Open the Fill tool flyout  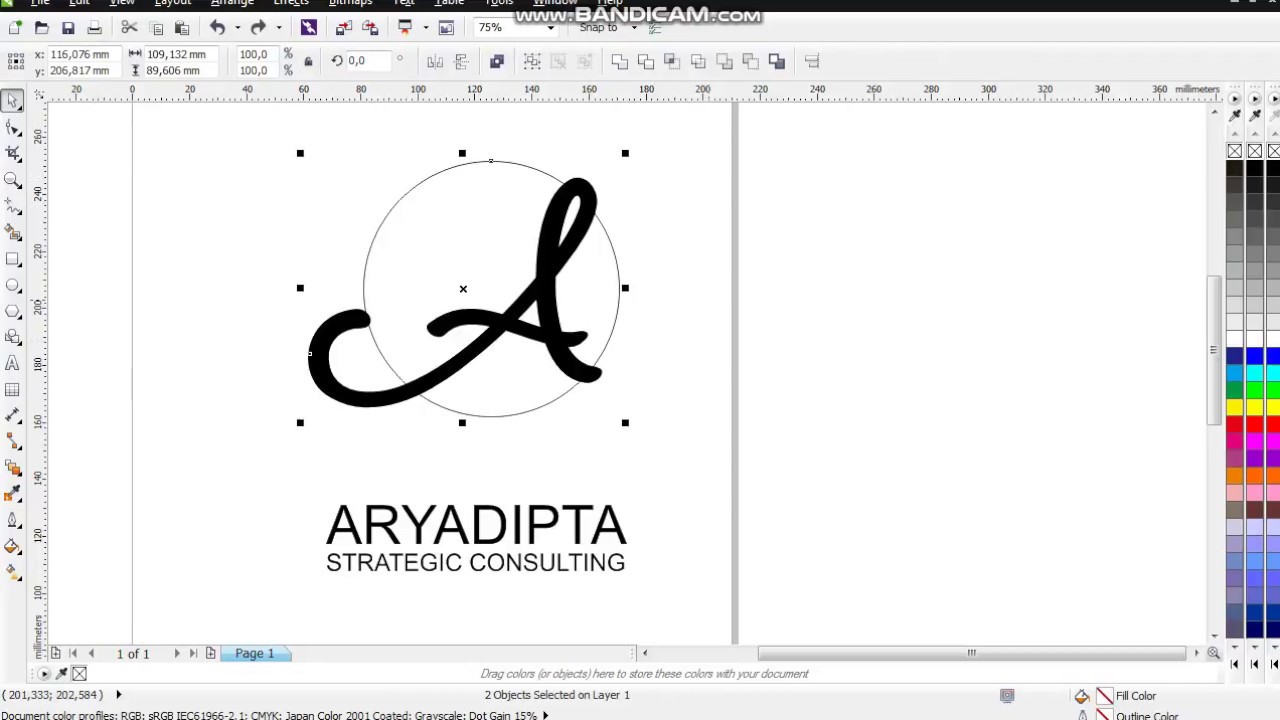click(12, 547)
